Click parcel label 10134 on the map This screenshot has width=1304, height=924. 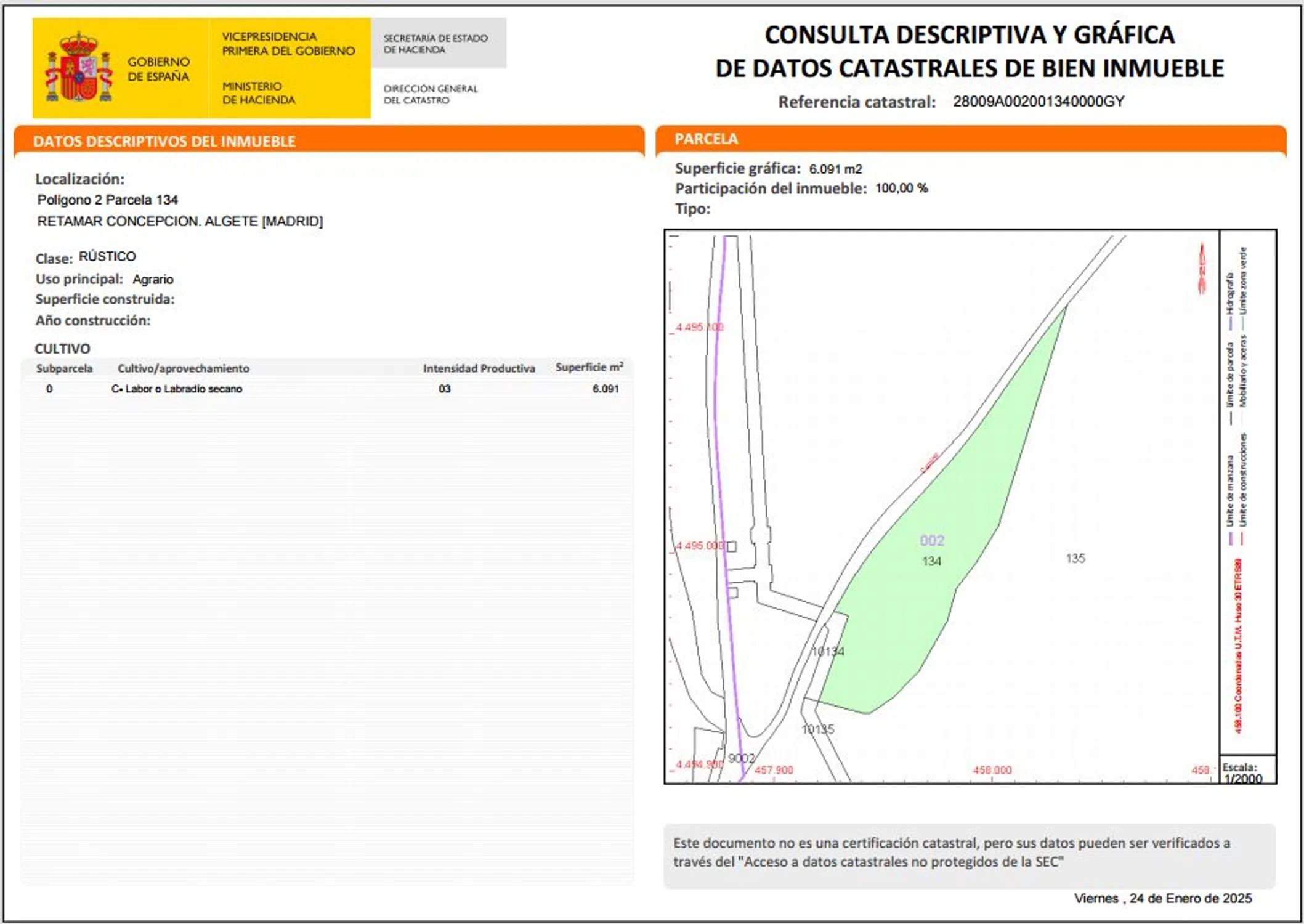pyautogui.click(x=828, y=651)
